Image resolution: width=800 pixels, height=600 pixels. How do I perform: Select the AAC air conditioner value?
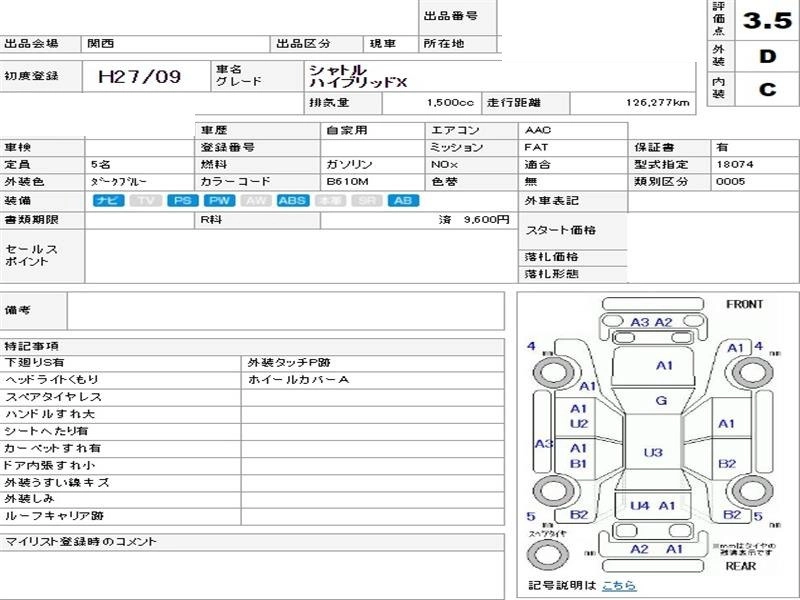tap(538, 130)
